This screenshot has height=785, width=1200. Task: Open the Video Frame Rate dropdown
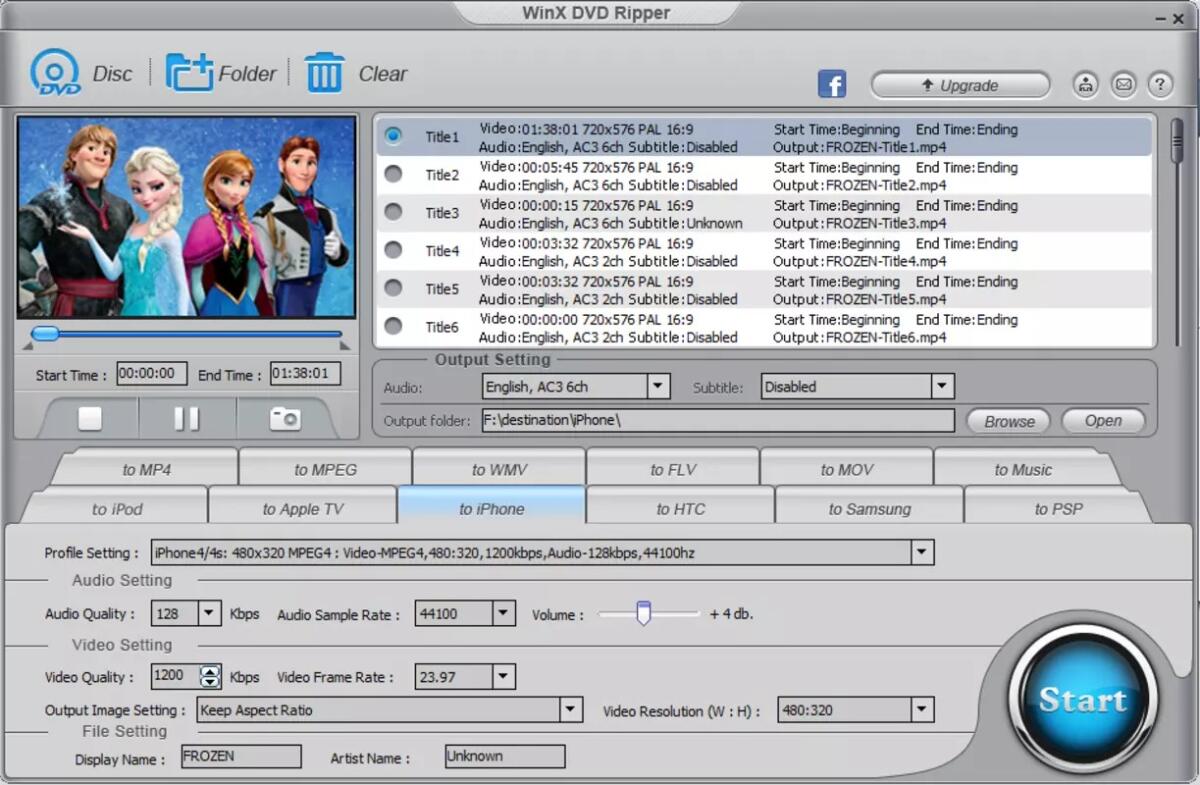click(x=503, y=676)
